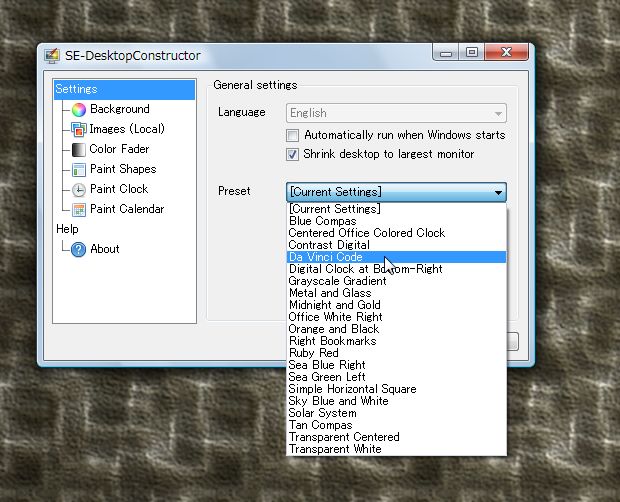Choose the Midnight and Gold preset
620x502 pixels.
[396, 305]
